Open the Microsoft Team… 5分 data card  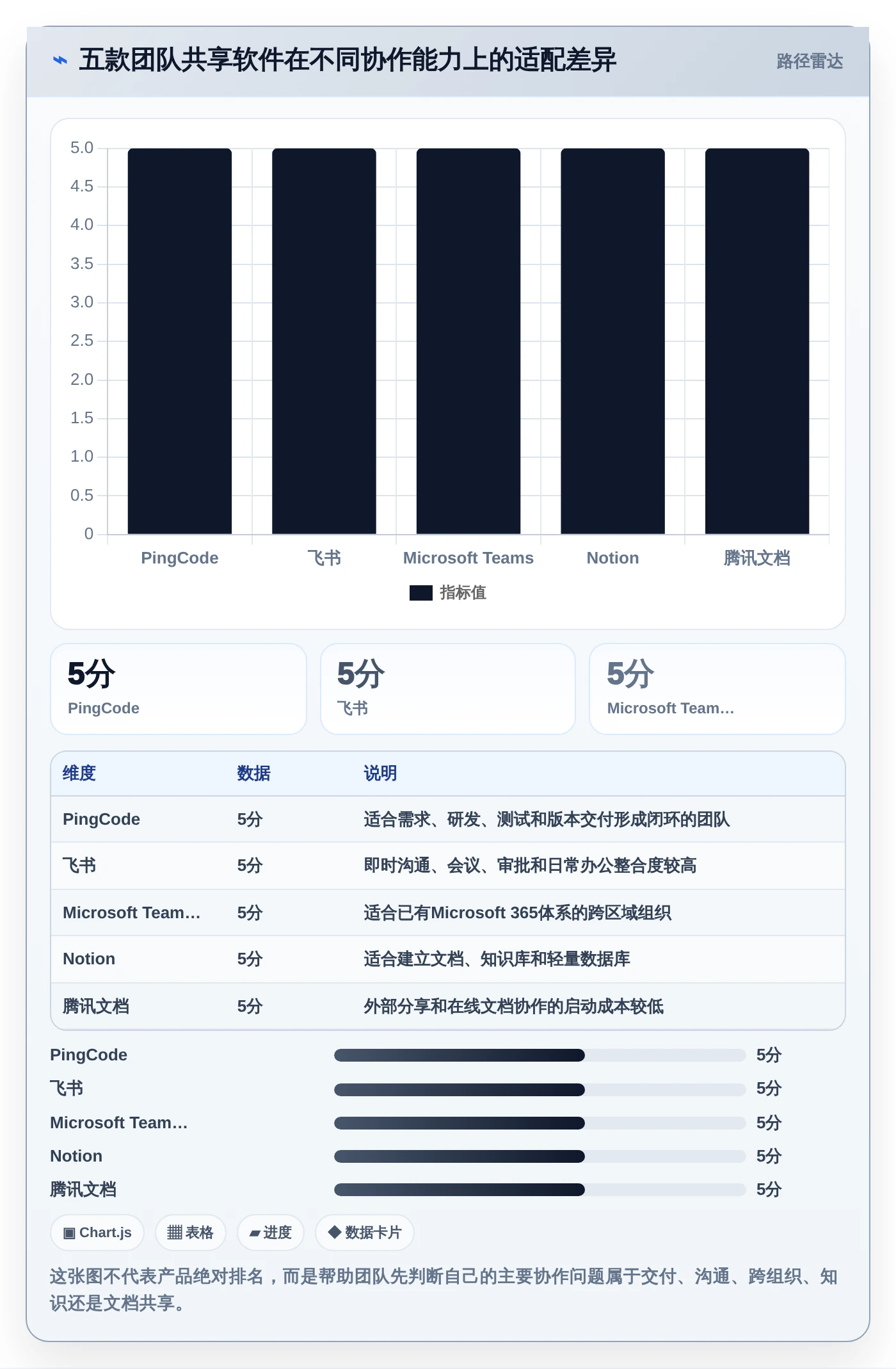tap(717, 689)
